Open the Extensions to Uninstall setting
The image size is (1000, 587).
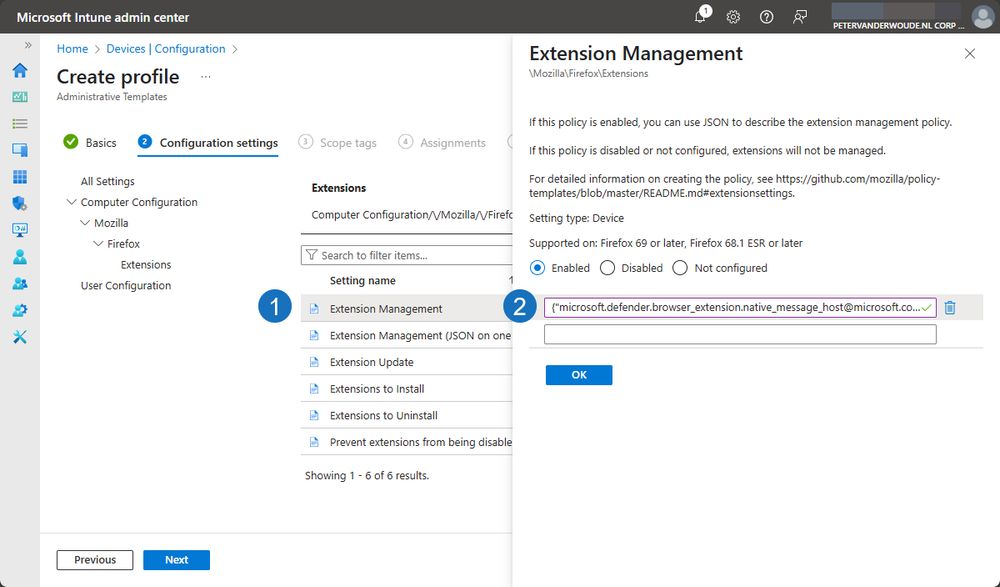(x=383, y=415)
